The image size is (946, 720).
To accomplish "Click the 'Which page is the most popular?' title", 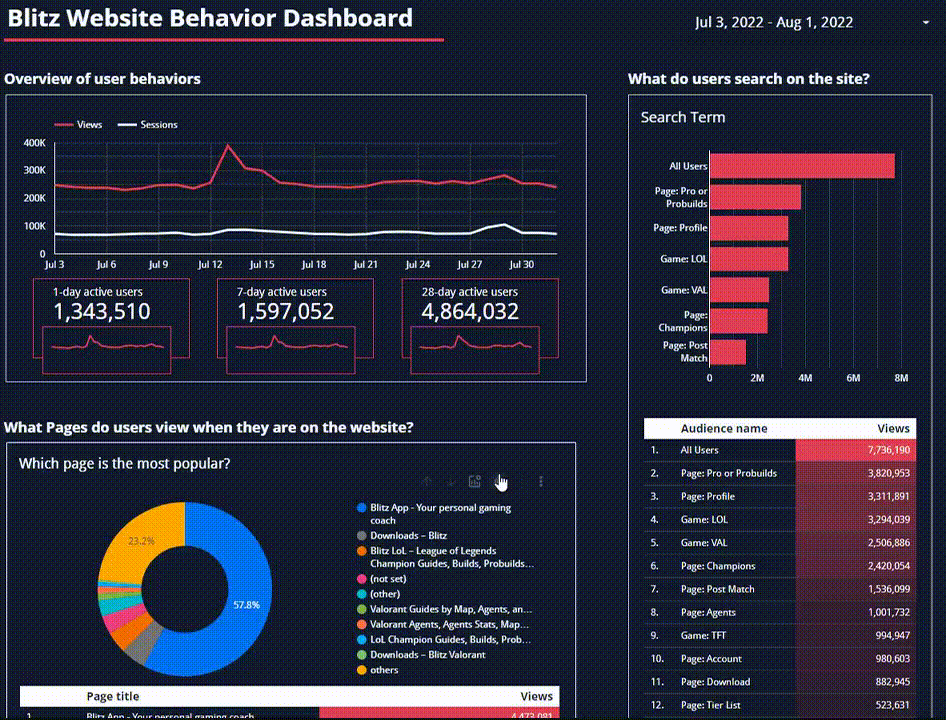I will [x=124, y=464].
